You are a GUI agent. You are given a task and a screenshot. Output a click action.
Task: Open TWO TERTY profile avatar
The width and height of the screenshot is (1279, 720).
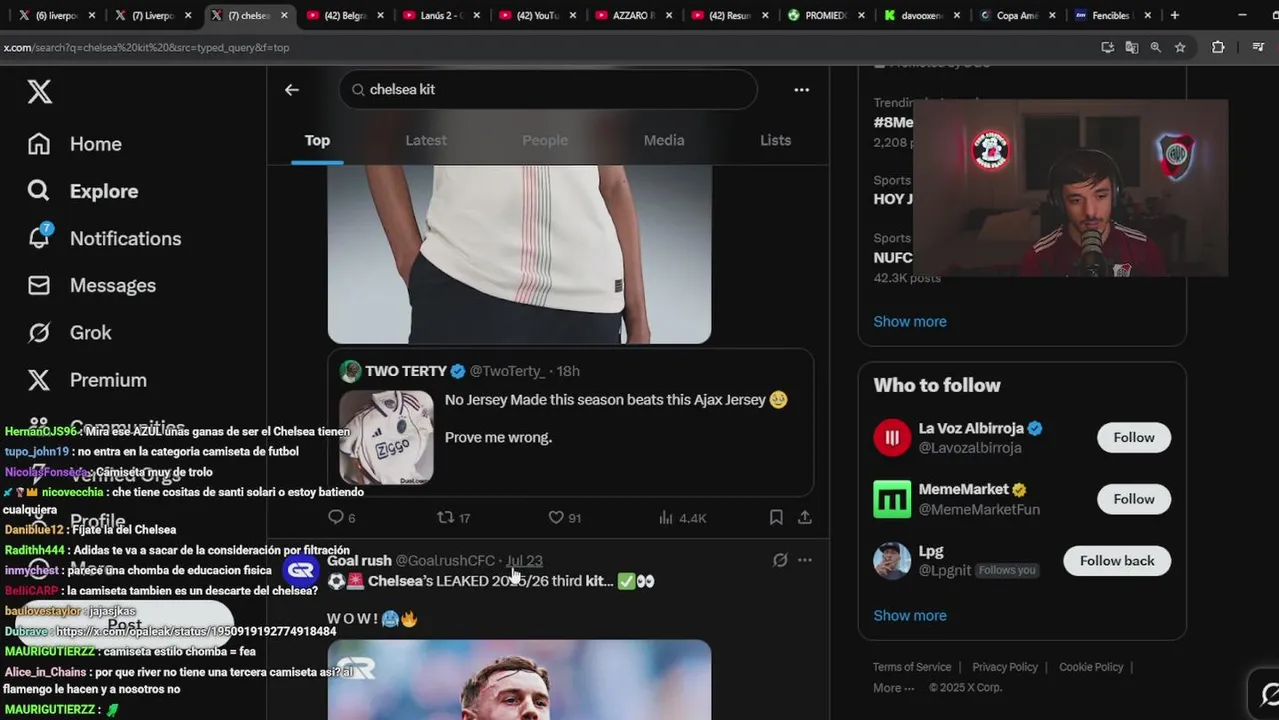point(350,371)
